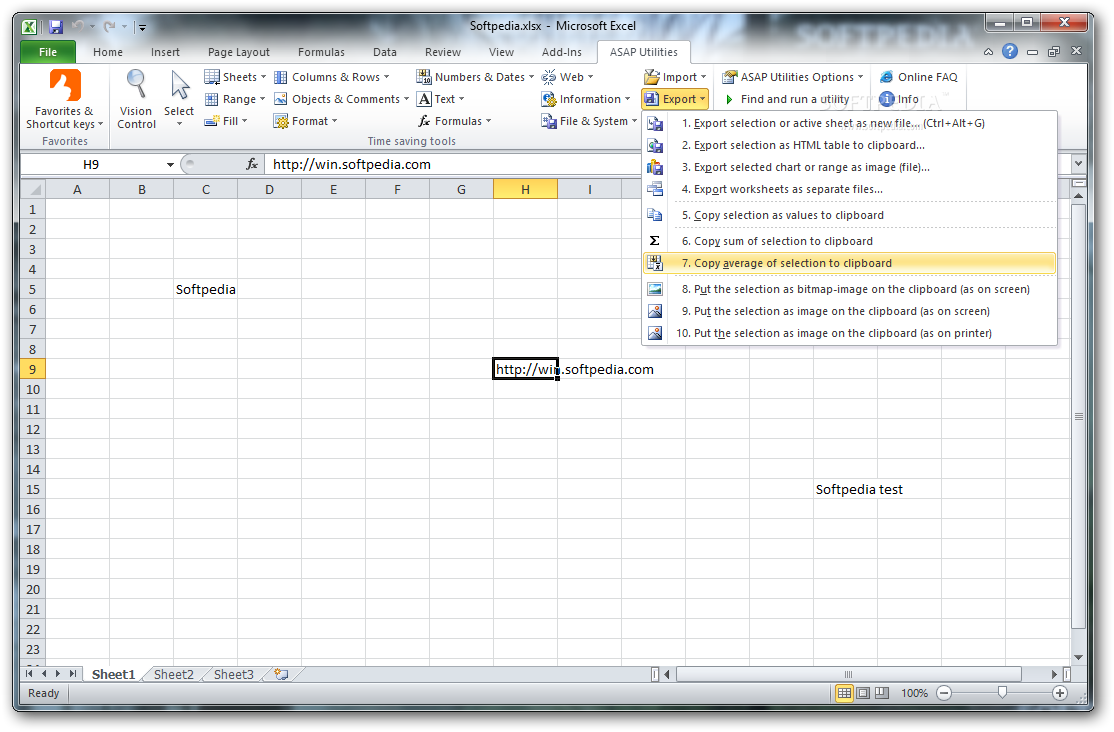
Task: Choose Put selection as image (as on printer)
Action: click(x=849, y=333)
